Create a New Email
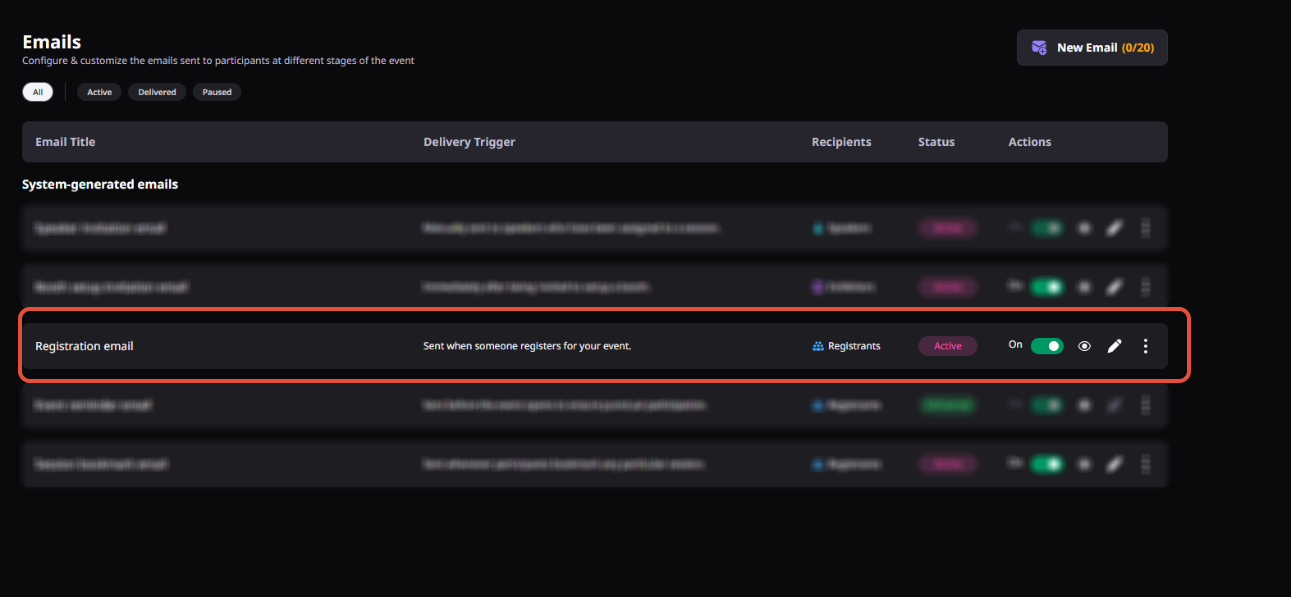The height and width of the screenshot is (597, 1291). 1092,47
